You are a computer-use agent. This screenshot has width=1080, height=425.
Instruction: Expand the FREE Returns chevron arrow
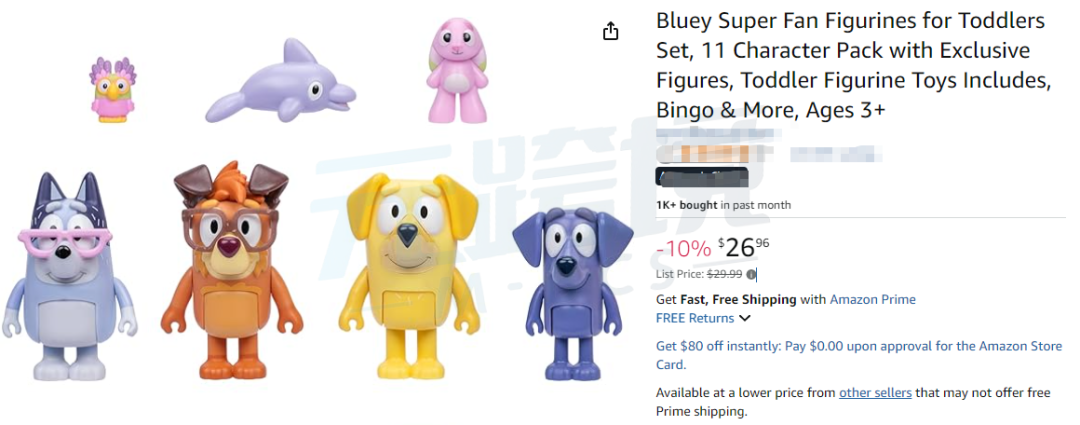coord(744,319)
